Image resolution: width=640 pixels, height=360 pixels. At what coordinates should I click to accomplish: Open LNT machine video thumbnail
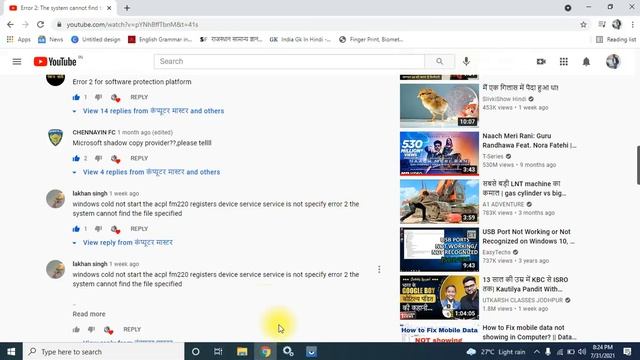tap(439, 201)
